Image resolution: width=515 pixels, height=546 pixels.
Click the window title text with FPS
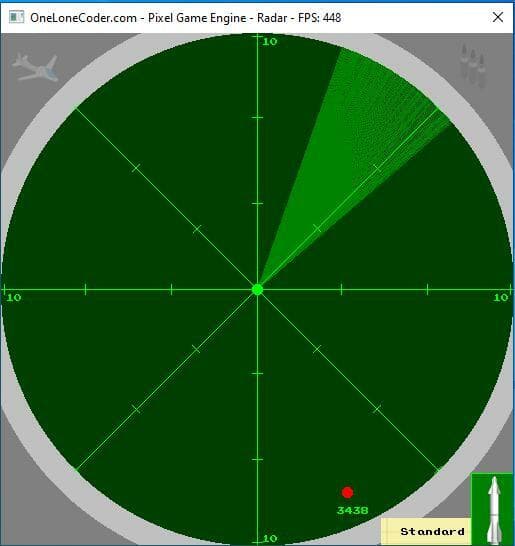185,17
